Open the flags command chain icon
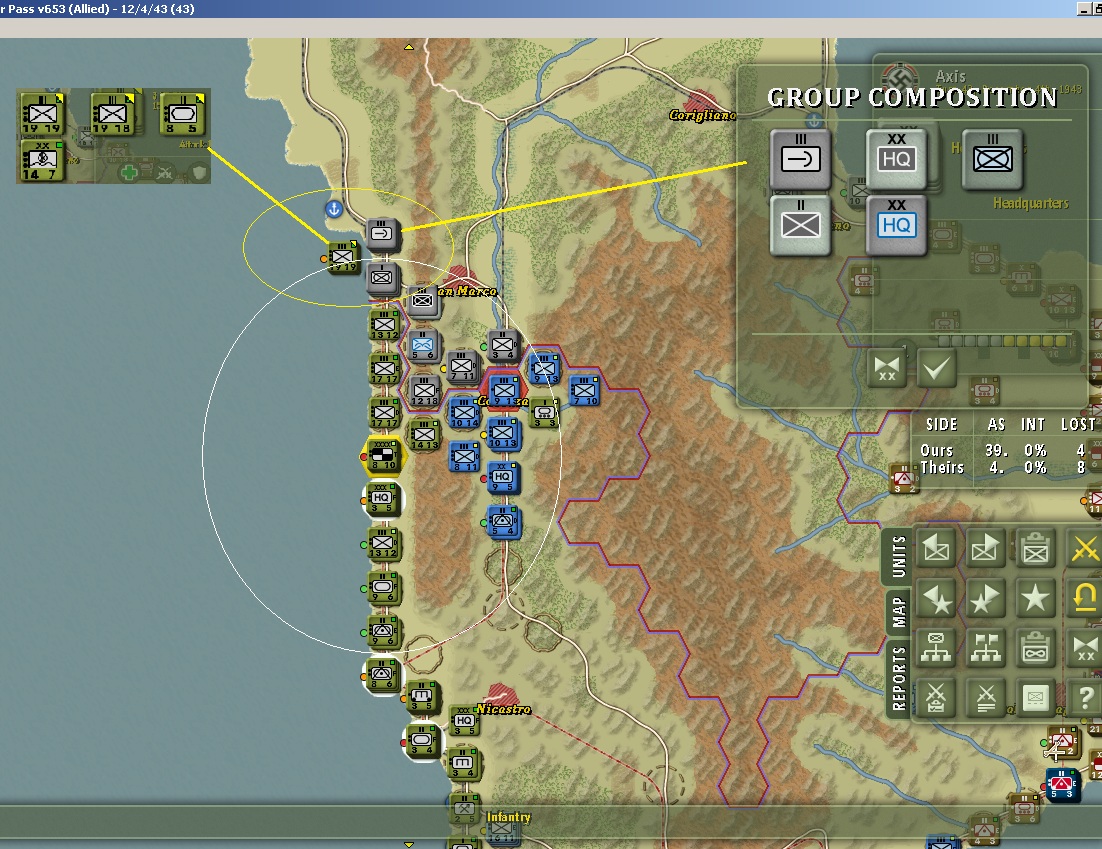Screen dimensions: 1102x849 point(985,648)
